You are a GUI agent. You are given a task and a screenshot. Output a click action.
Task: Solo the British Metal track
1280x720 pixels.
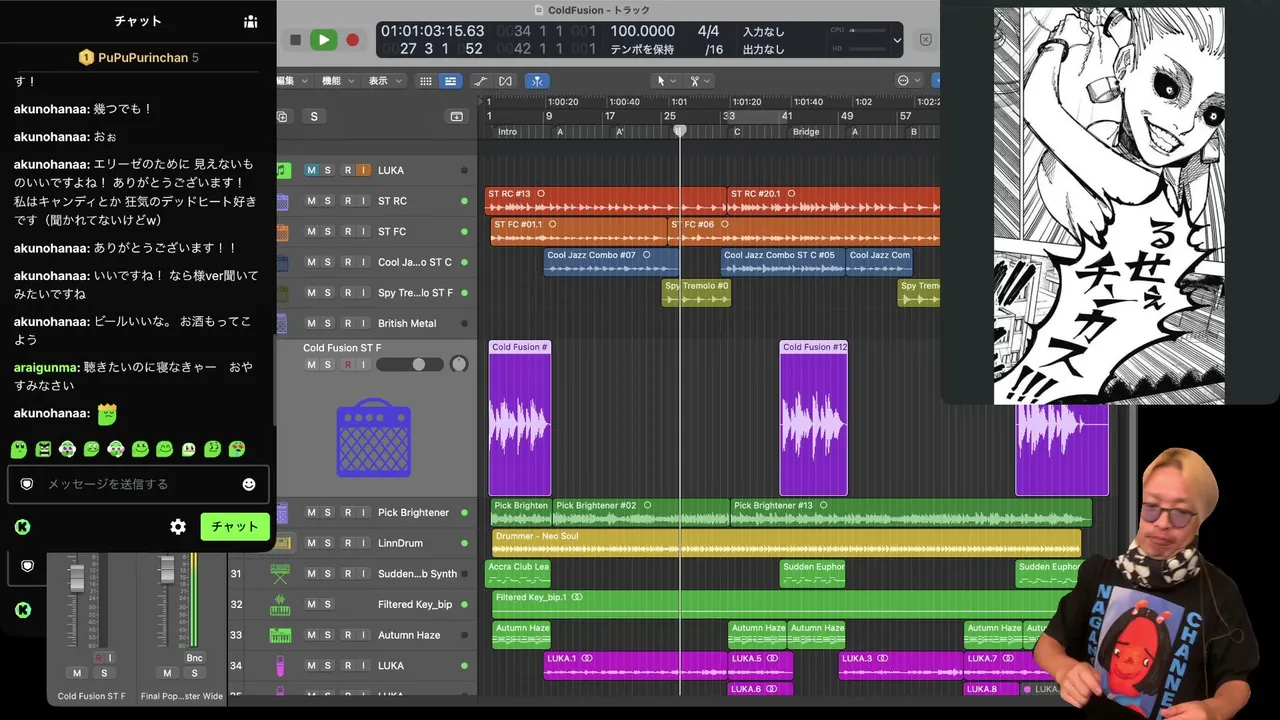(327, 323)
